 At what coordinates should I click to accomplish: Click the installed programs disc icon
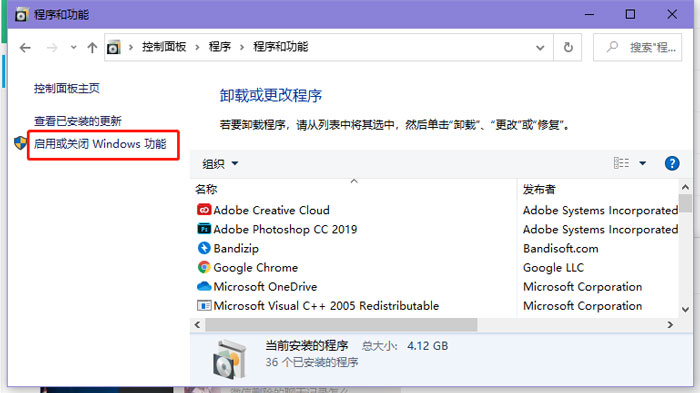[x=229, y=359]
